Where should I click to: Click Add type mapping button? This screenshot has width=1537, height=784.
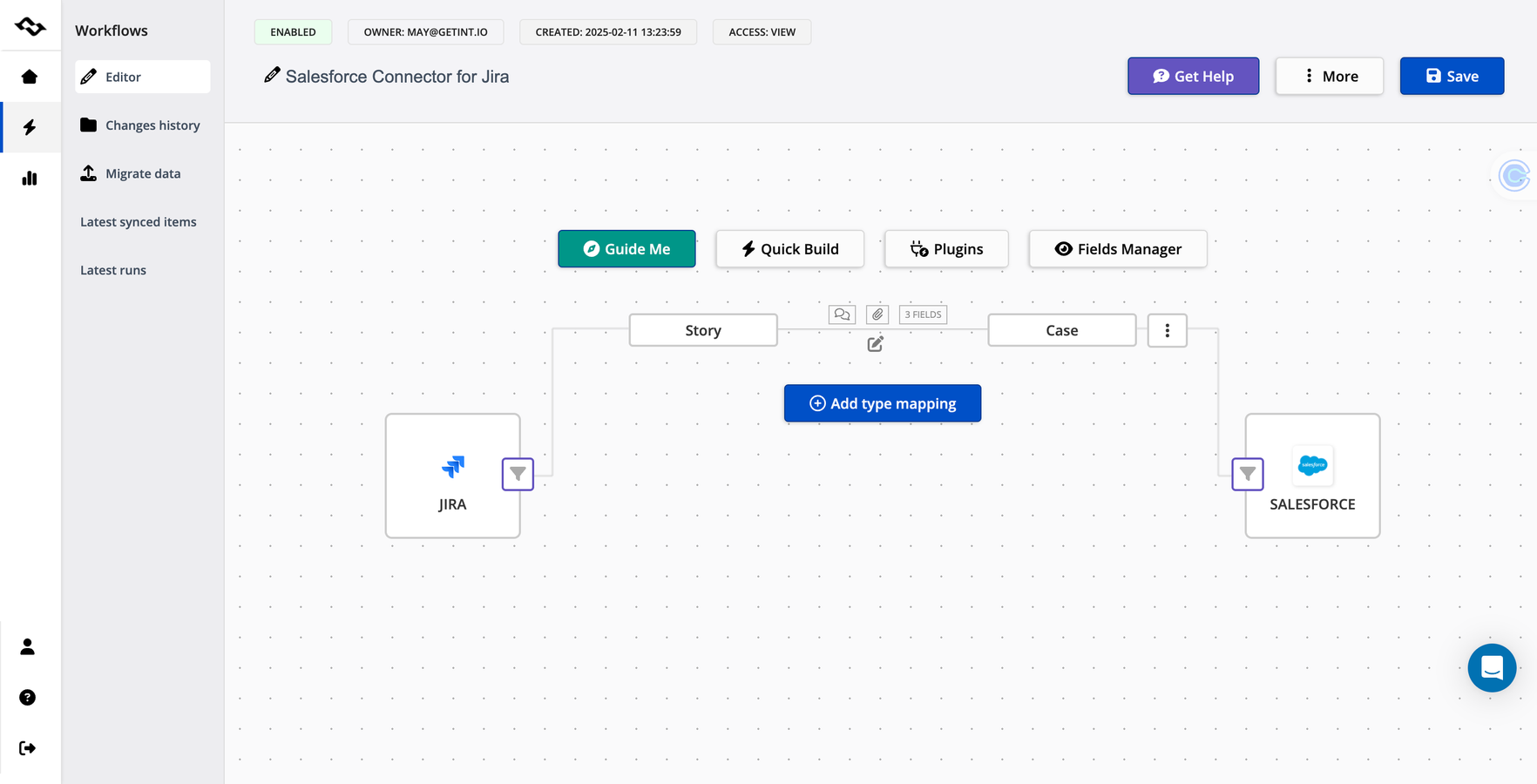(883, 403)
